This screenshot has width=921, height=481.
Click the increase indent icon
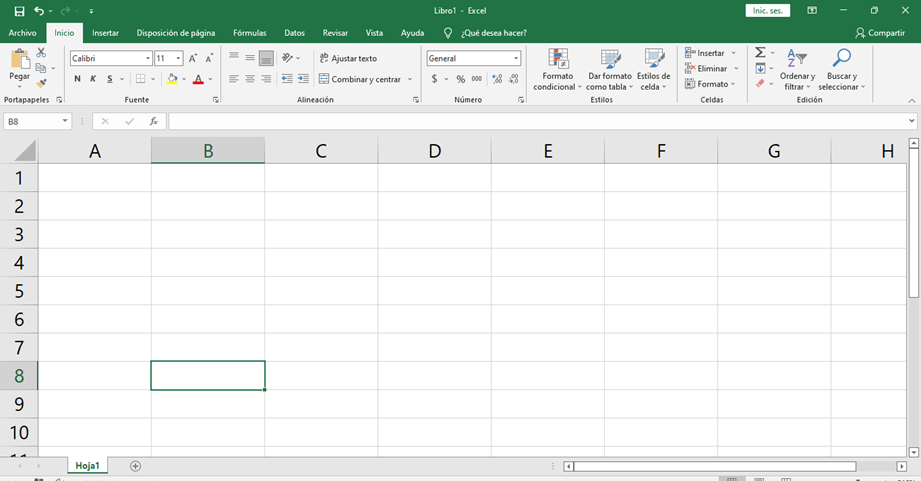(302, 79)
